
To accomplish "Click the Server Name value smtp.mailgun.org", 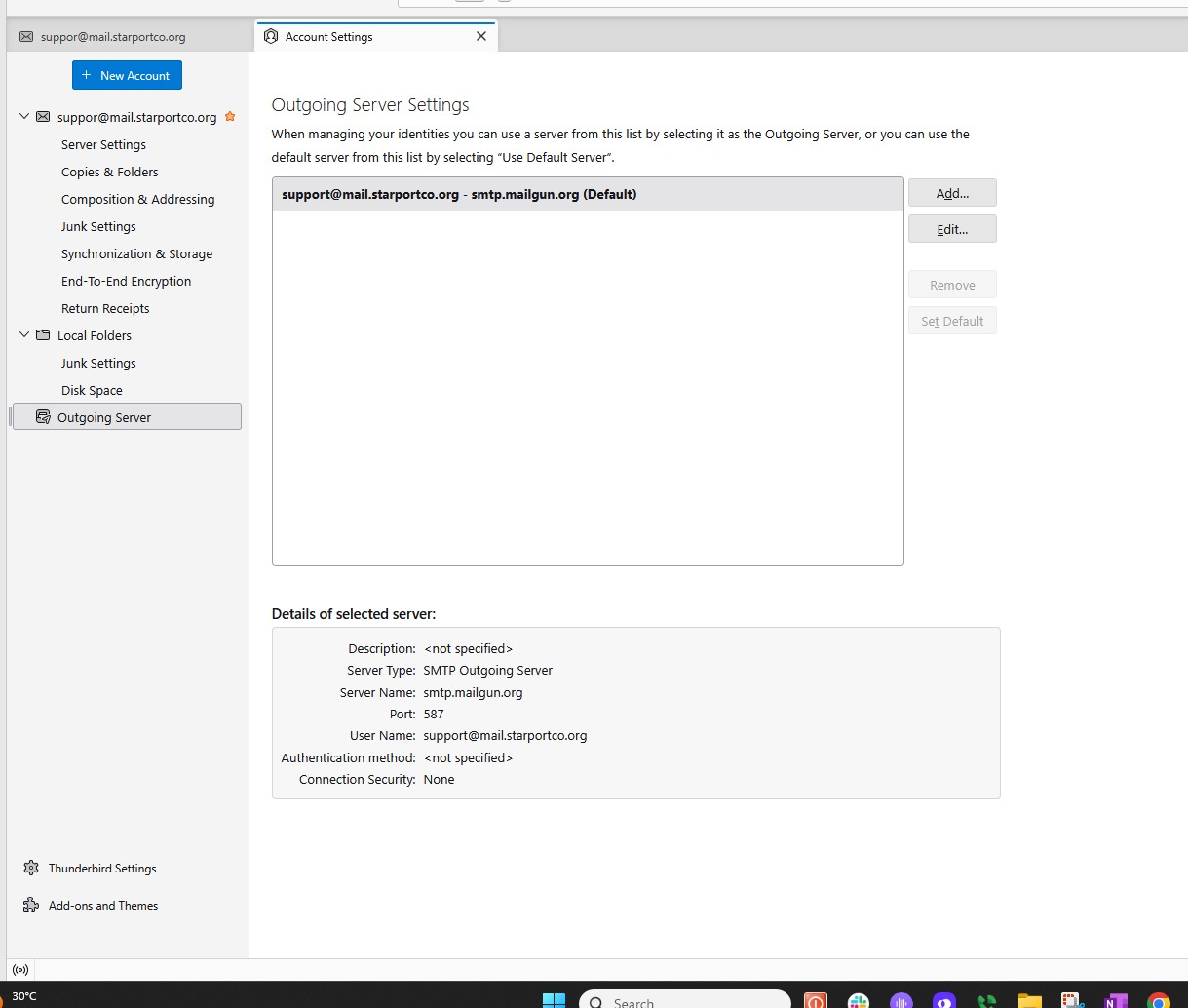I will point(473,692).
